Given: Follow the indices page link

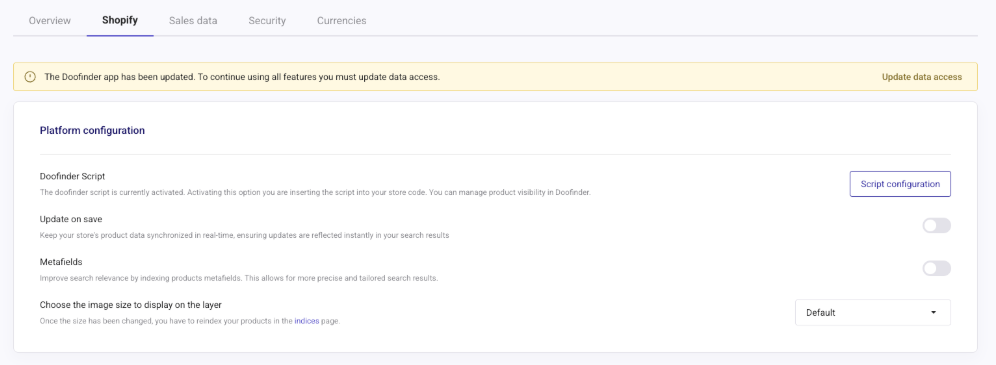Looking at the screenshot, I should pyautogui.click(x=307, y=321).
